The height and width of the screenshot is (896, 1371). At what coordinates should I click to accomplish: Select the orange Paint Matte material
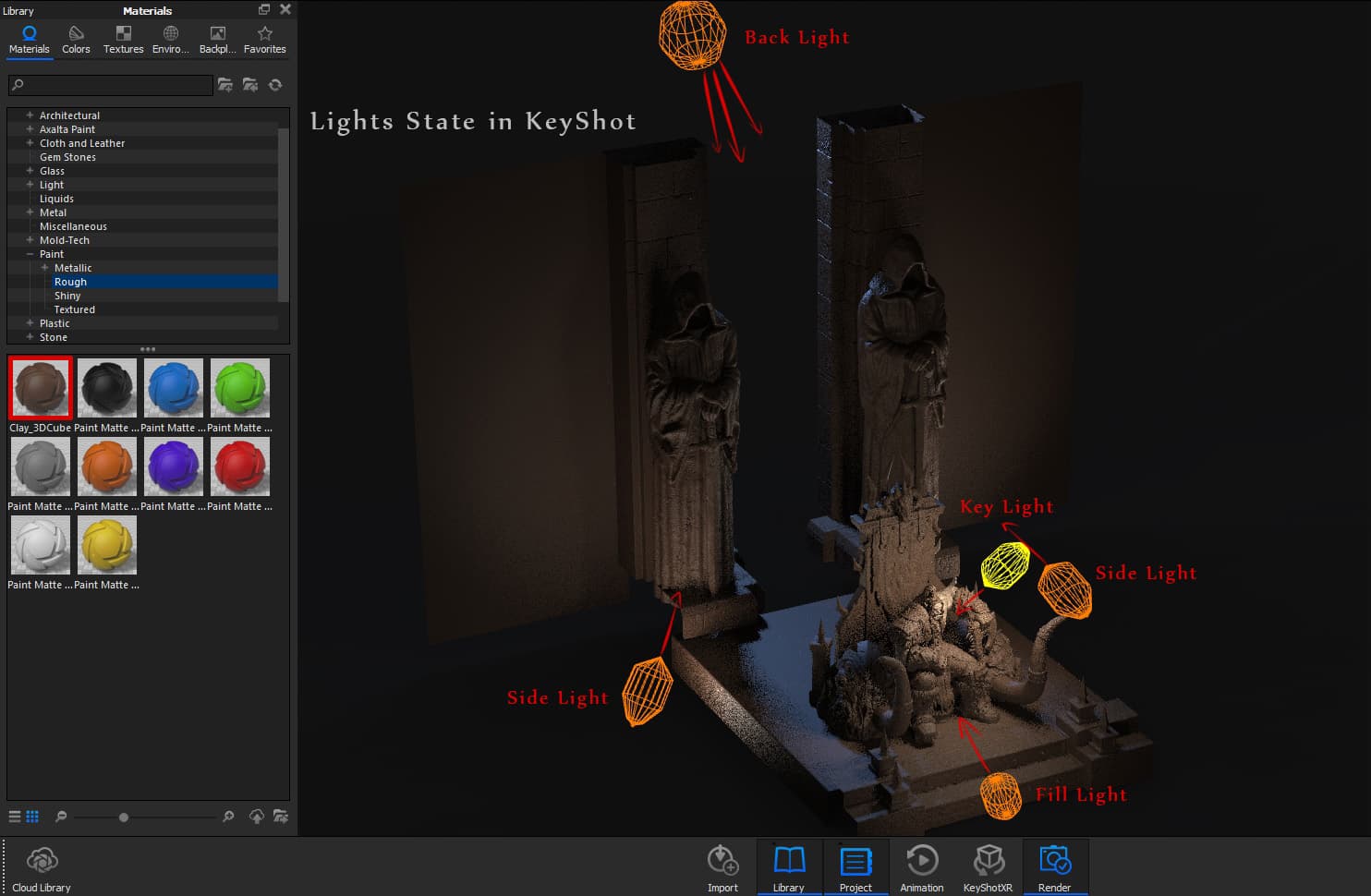coord(107,466)
